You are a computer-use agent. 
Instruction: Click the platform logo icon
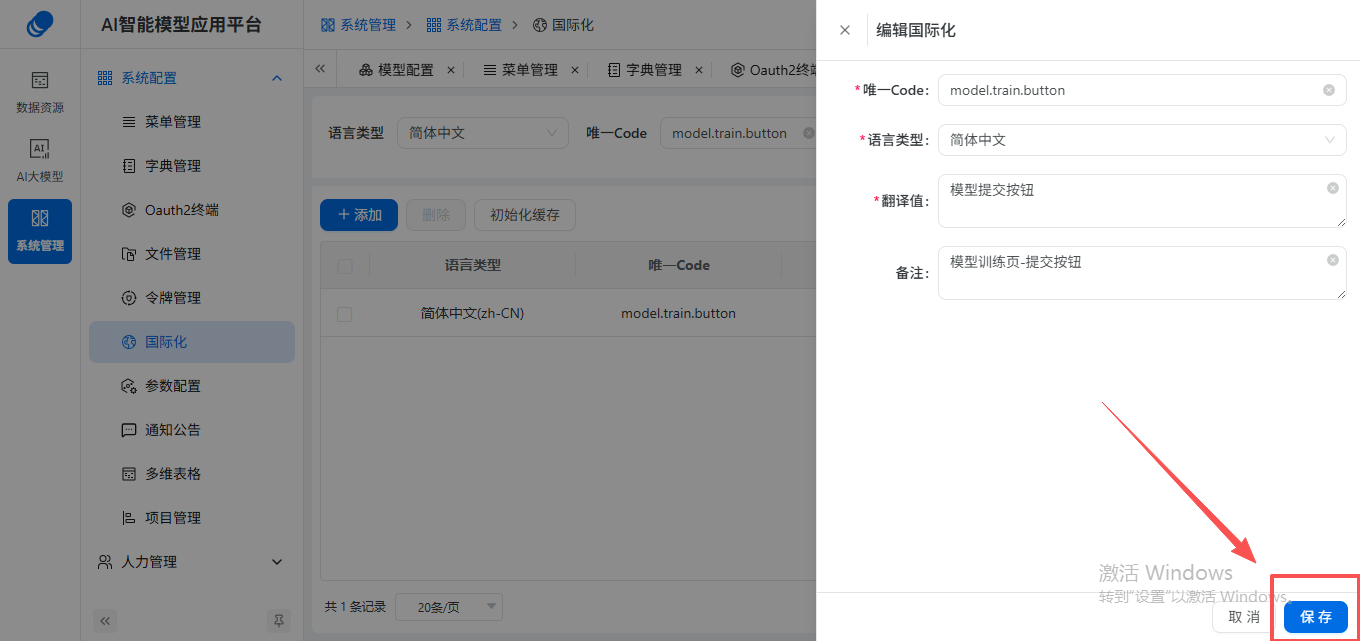(x=40, y=24)
